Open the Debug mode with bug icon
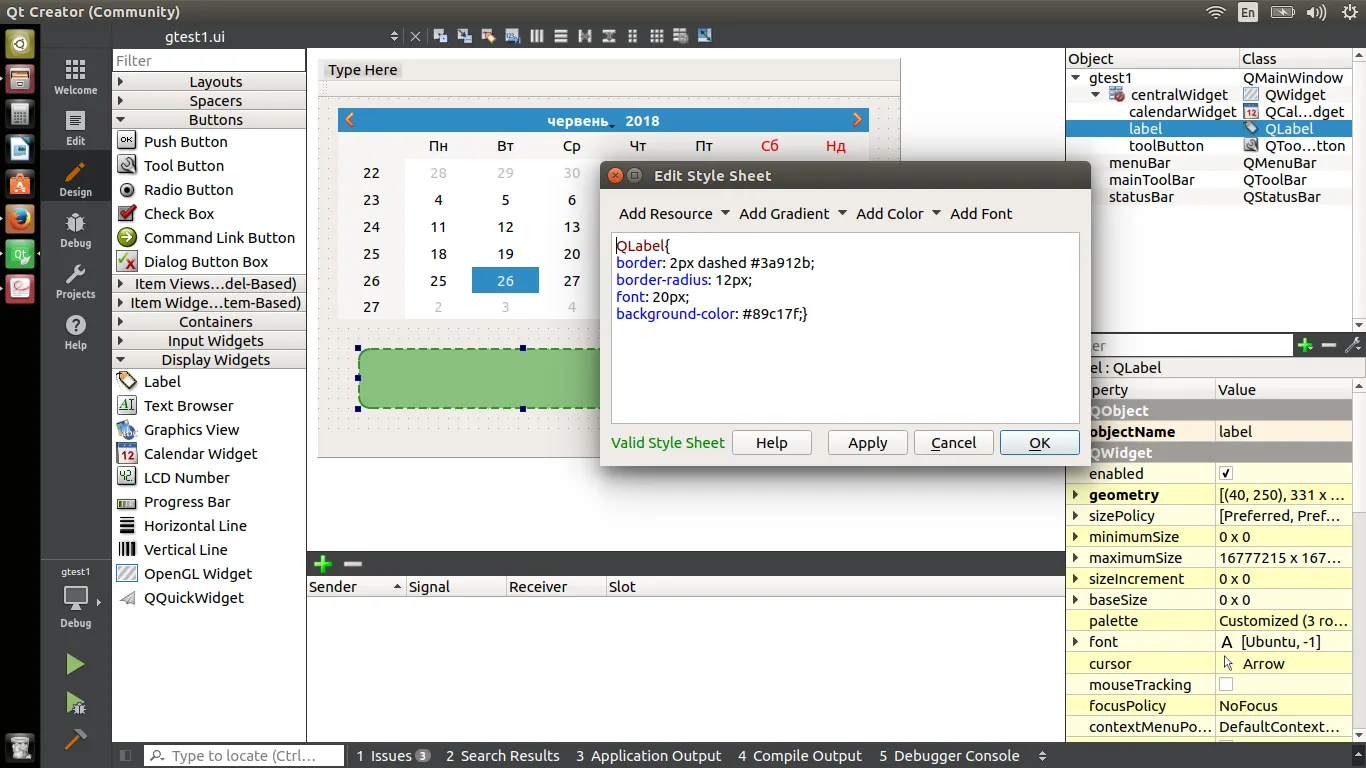The image size is (1366, 768). tap(75, 229)
